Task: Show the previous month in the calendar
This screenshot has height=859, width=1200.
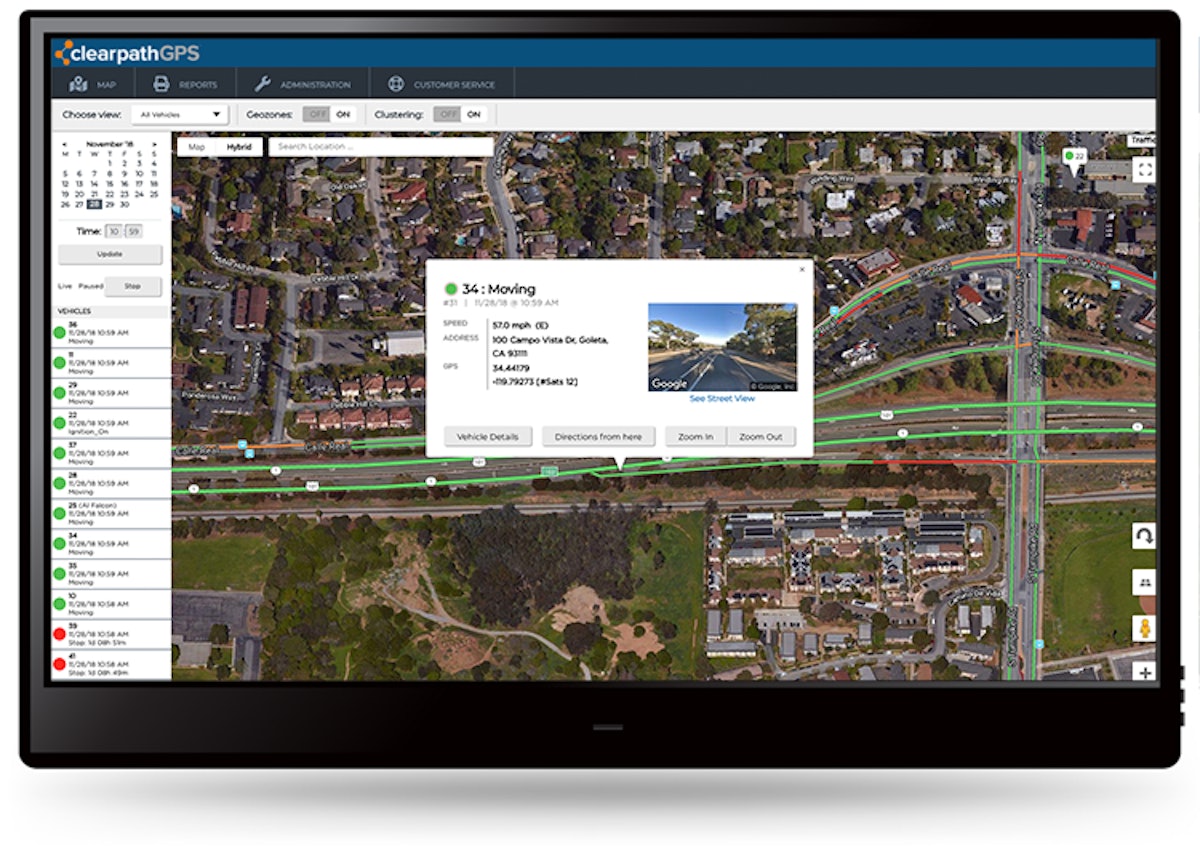Action: [66, 143]
